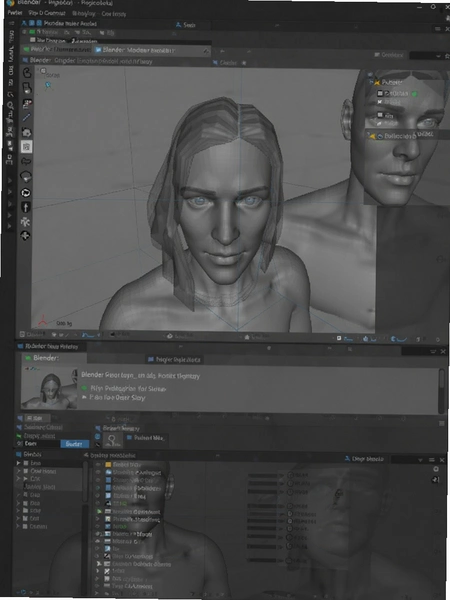This screenshot has width=450, height=600.
Task: Toggle the green arrow marker in the bottom list
Action: click(98, 511)
